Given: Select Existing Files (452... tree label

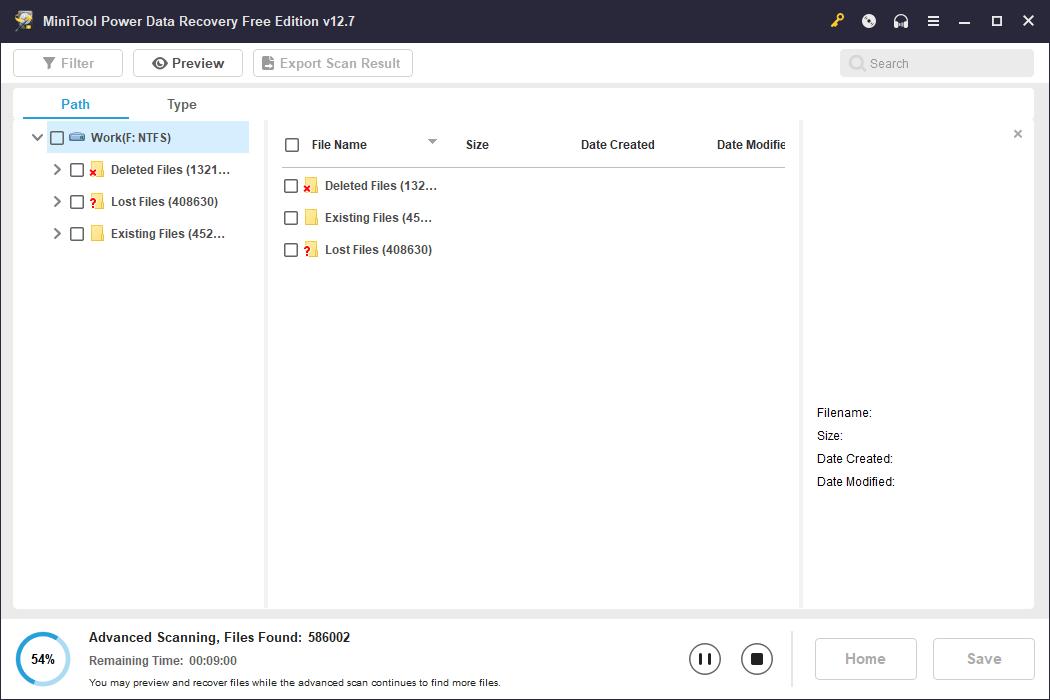Looking at the screenshot, I should [168, 233].
